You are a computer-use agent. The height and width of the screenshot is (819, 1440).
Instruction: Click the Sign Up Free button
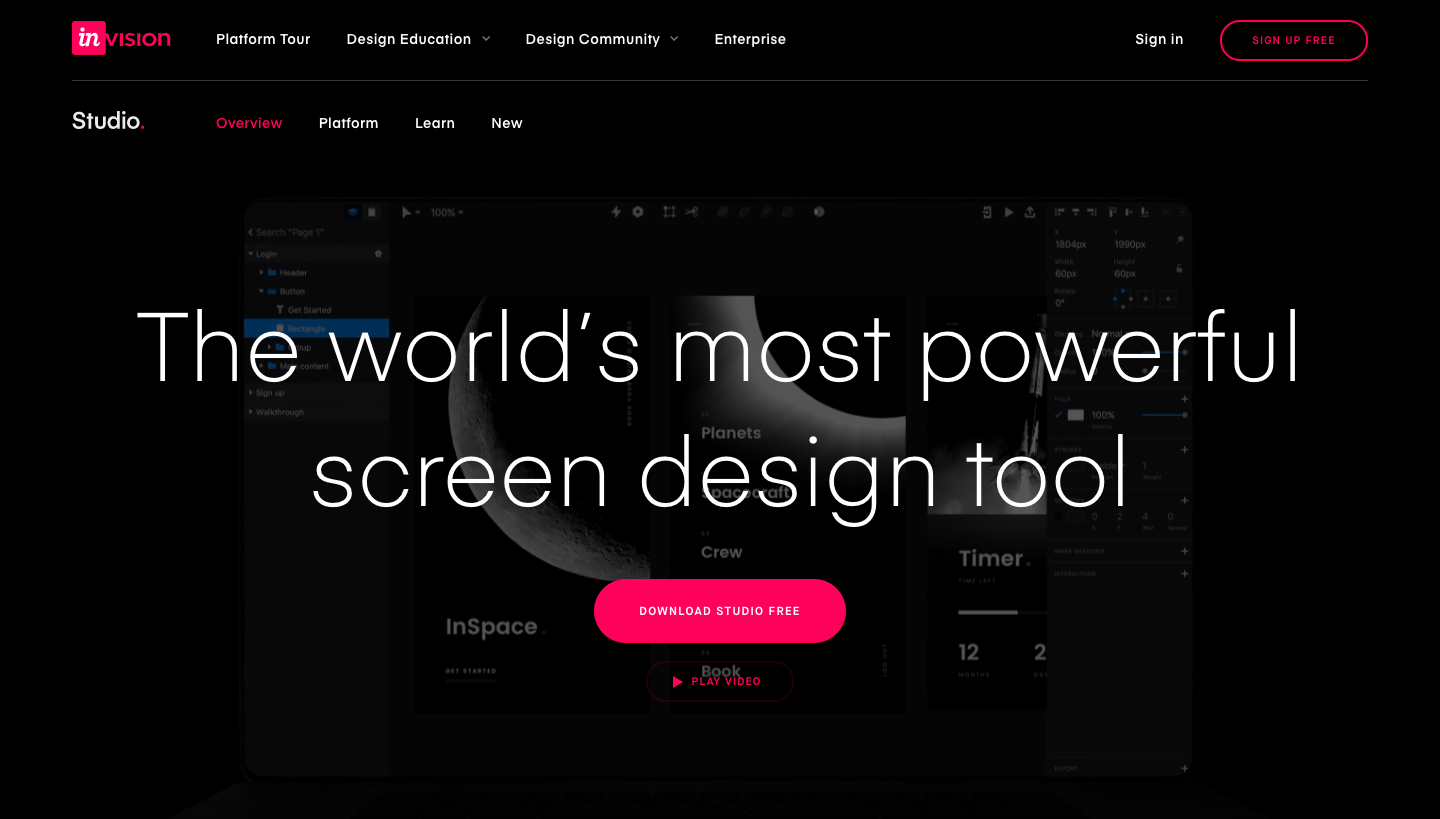[1293, 40]
